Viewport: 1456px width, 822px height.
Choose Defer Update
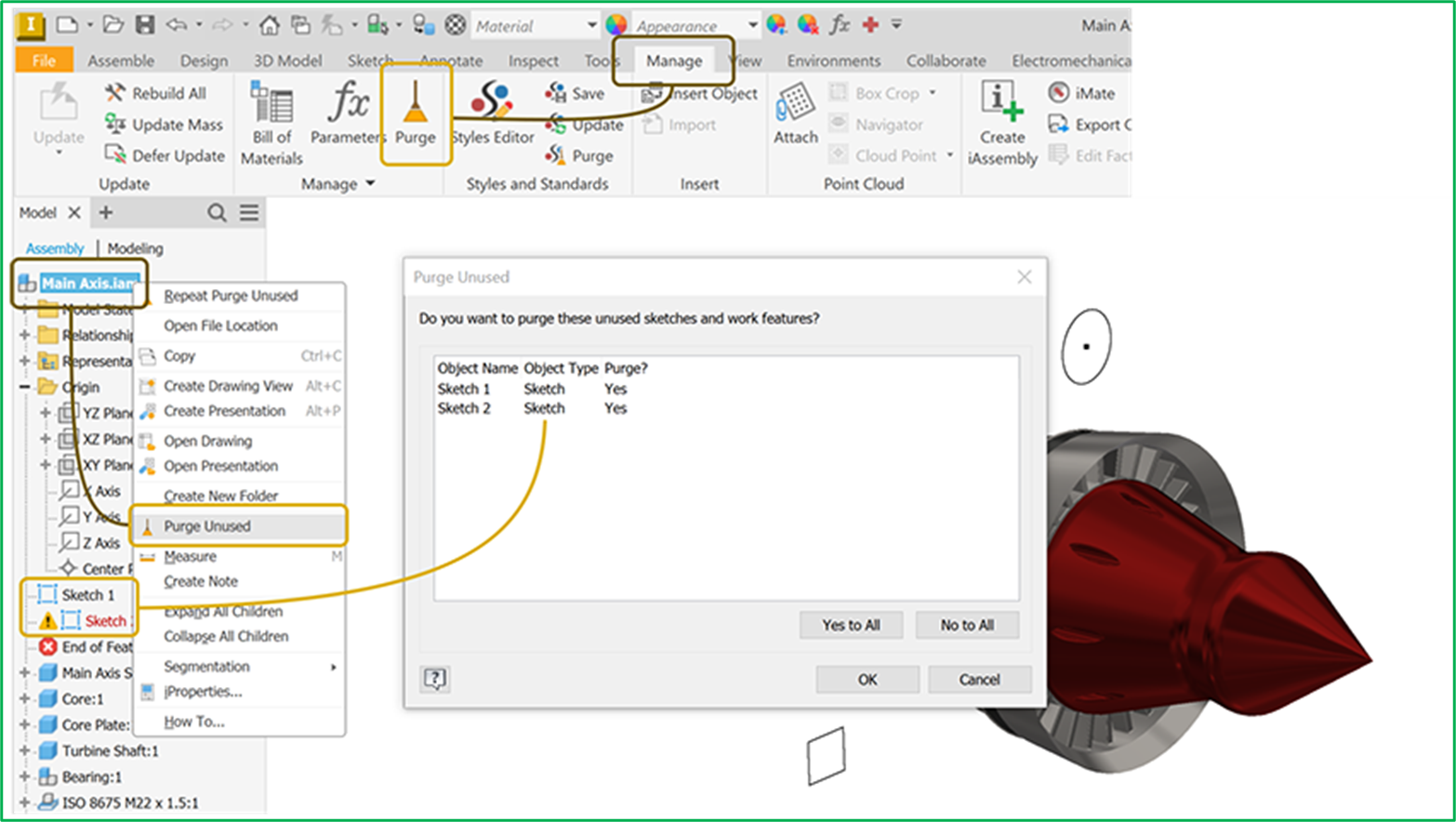coord(165,155)
